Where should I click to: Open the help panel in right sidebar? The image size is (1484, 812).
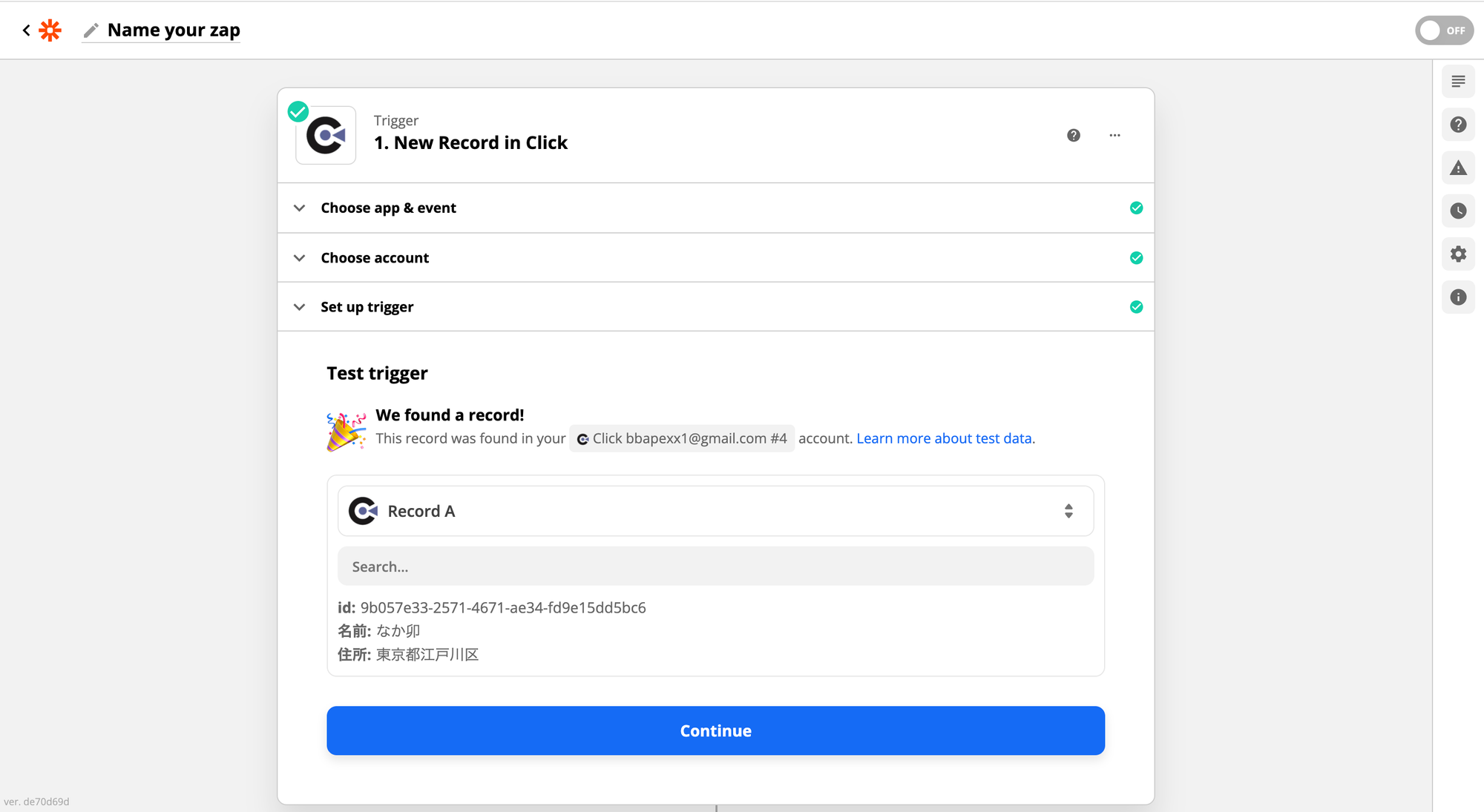(1458, 125)
